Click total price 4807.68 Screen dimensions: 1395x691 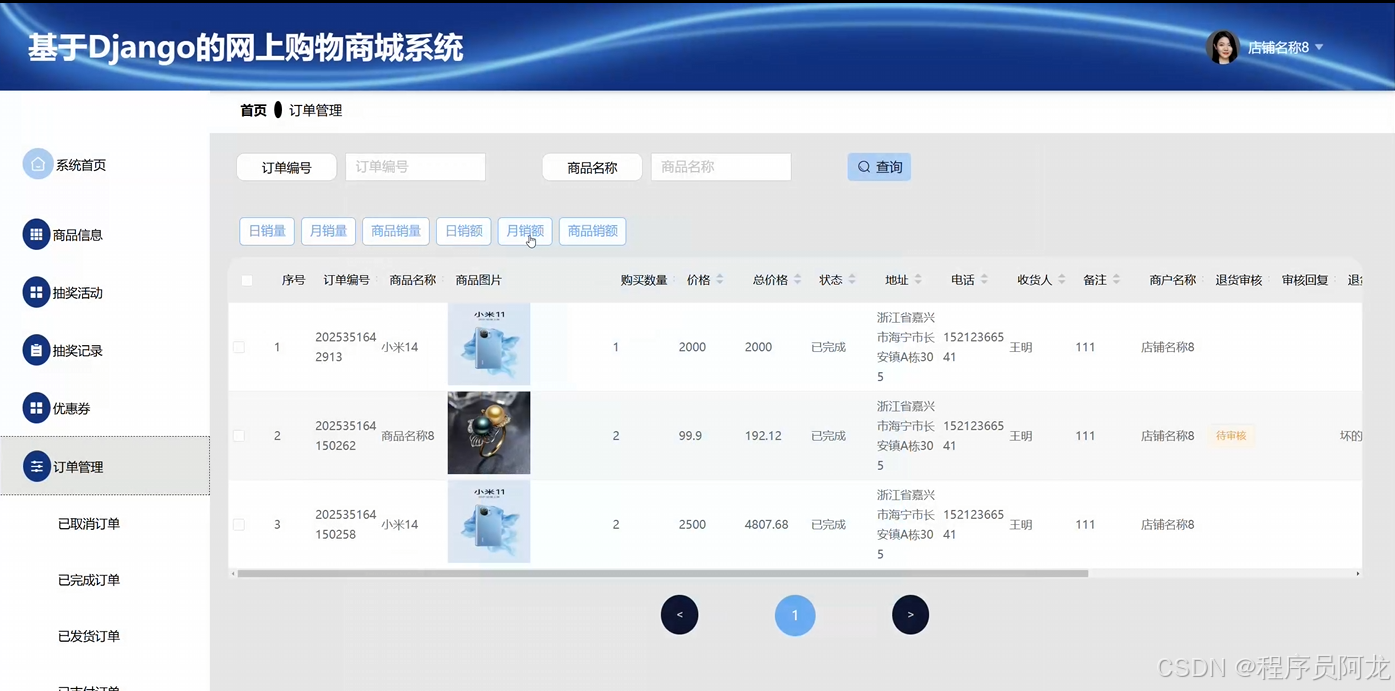click(766, 524)
